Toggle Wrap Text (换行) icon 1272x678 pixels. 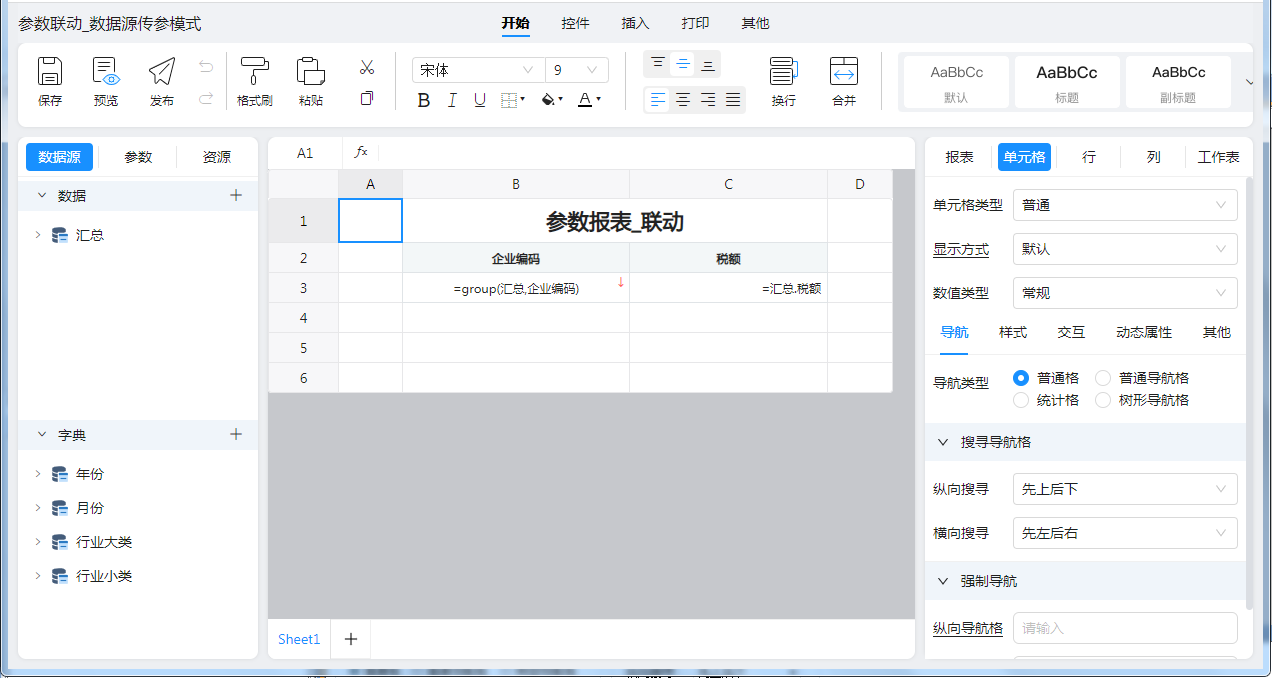click(783, 73)
